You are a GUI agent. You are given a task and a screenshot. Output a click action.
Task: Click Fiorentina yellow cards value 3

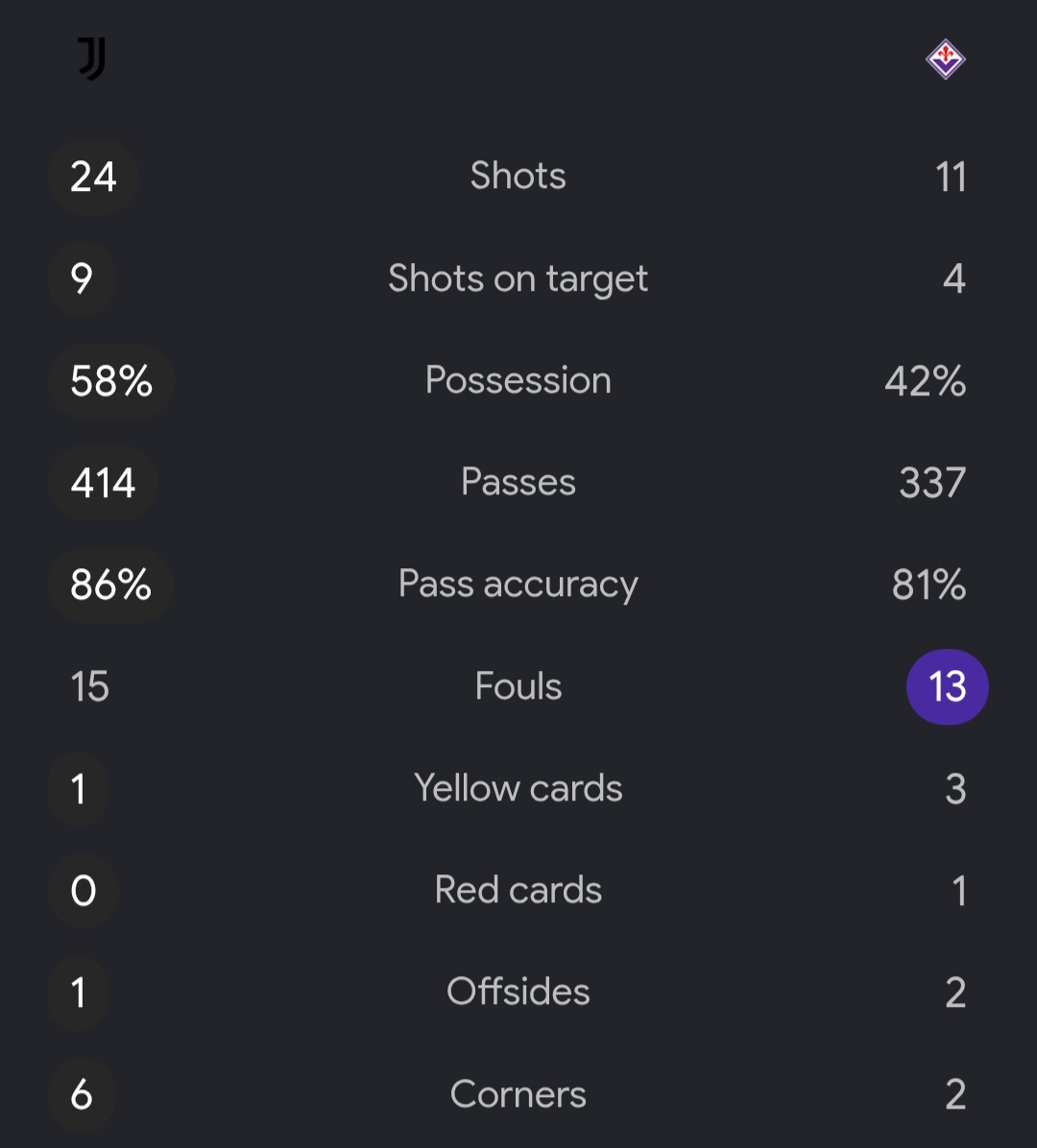click(955, 788)
